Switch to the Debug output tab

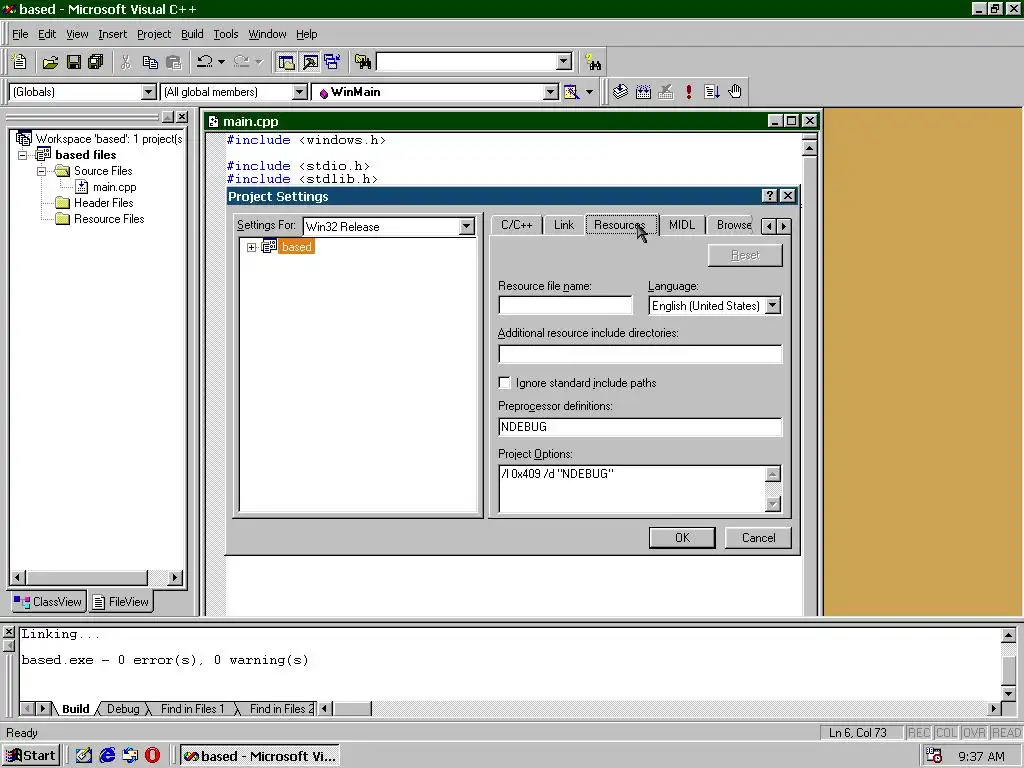[x=123, y=709]
